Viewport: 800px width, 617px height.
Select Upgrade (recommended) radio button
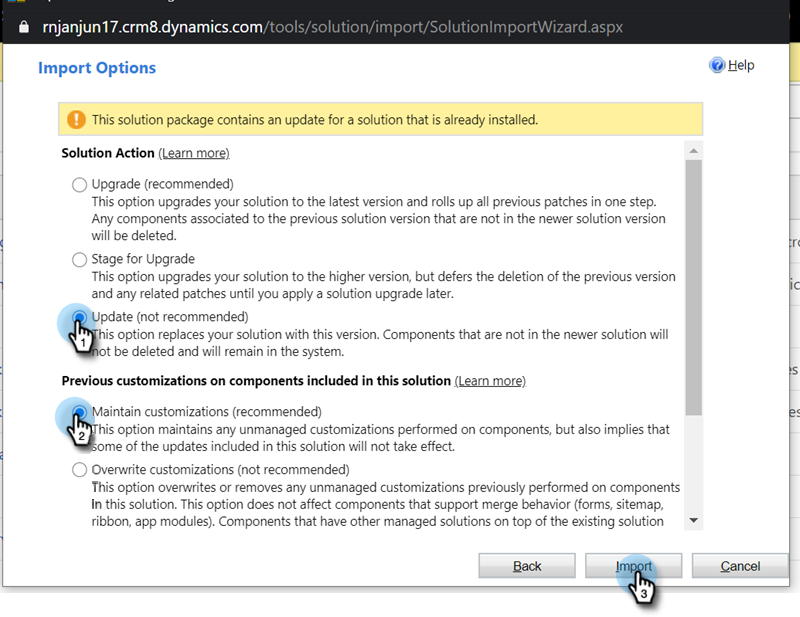coord(79,184)
